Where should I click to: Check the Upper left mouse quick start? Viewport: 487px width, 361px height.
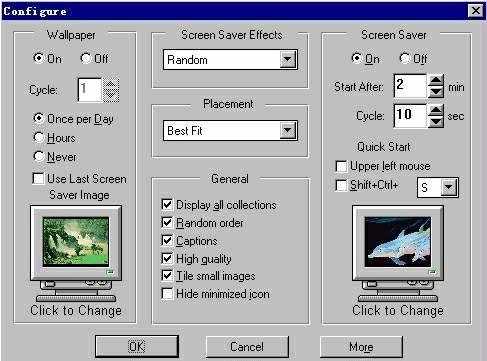point(341,166)
